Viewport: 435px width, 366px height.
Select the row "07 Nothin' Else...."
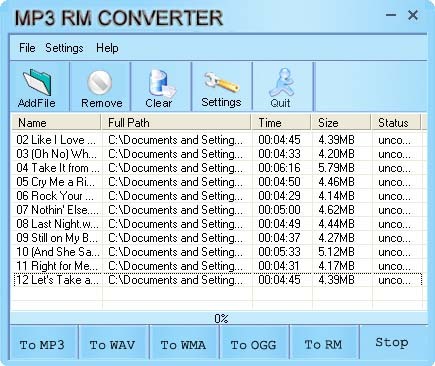(218, 210)
